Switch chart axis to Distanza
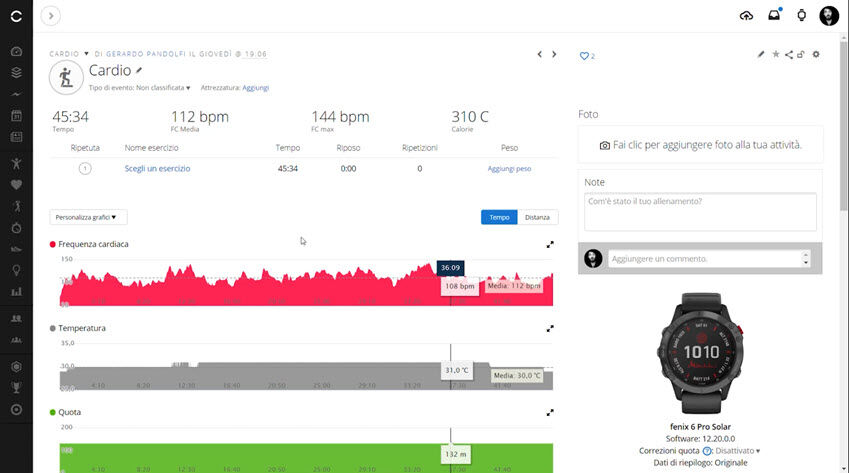This screenshot has width=849, height=473. [x=538, y=217]
